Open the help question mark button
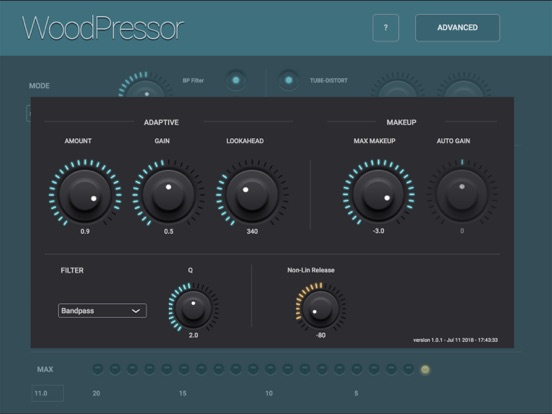Viewport: 552px width, 414px height. pos(385,28)
